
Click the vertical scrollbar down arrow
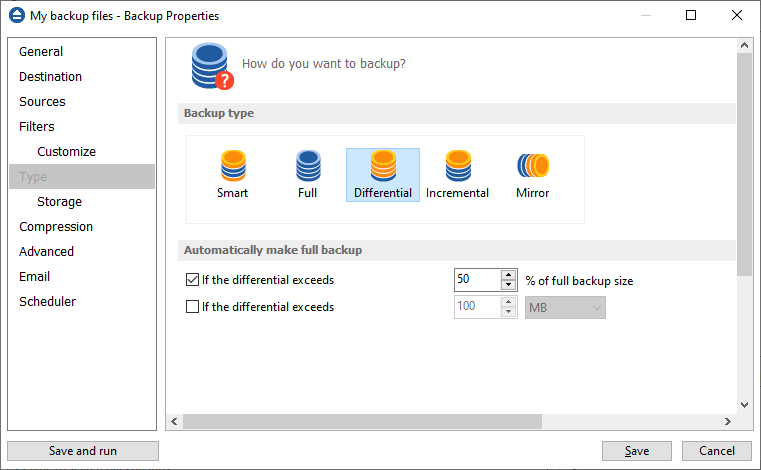pos(744,404)
